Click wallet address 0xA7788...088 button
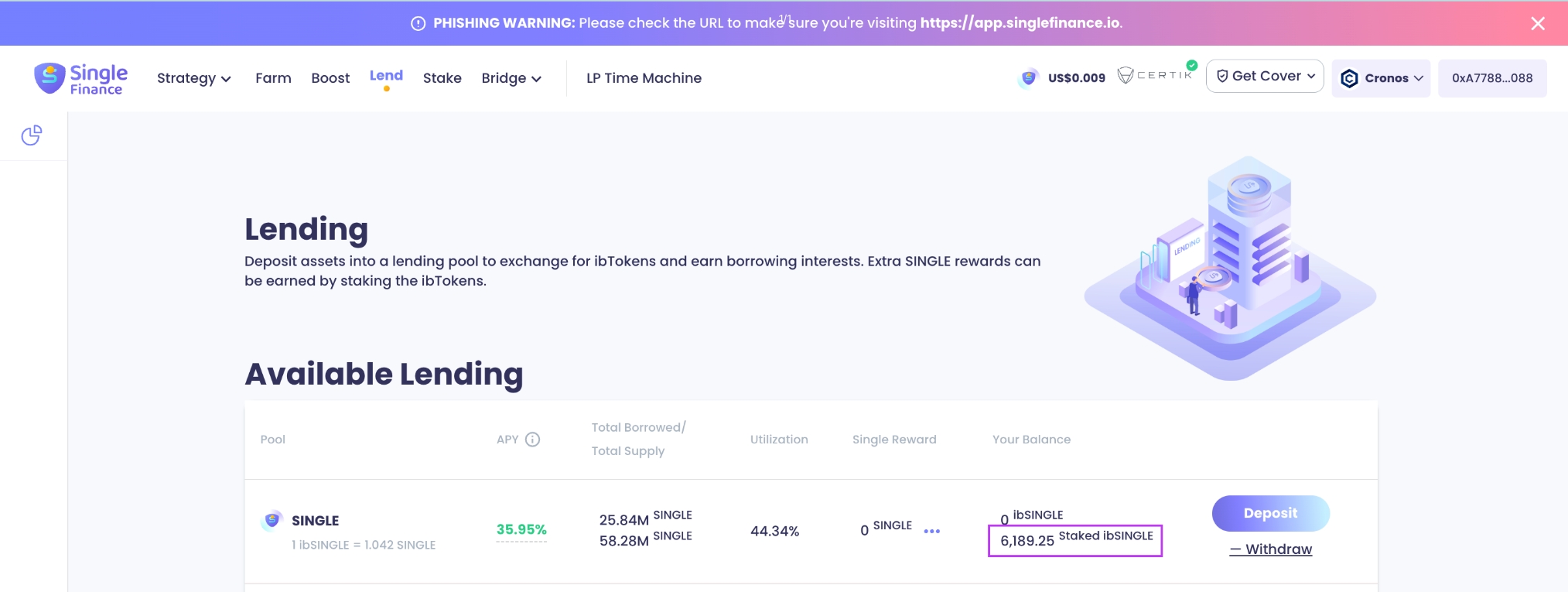Viewport: 1568px width, 592px height. tap(1491, 78)
